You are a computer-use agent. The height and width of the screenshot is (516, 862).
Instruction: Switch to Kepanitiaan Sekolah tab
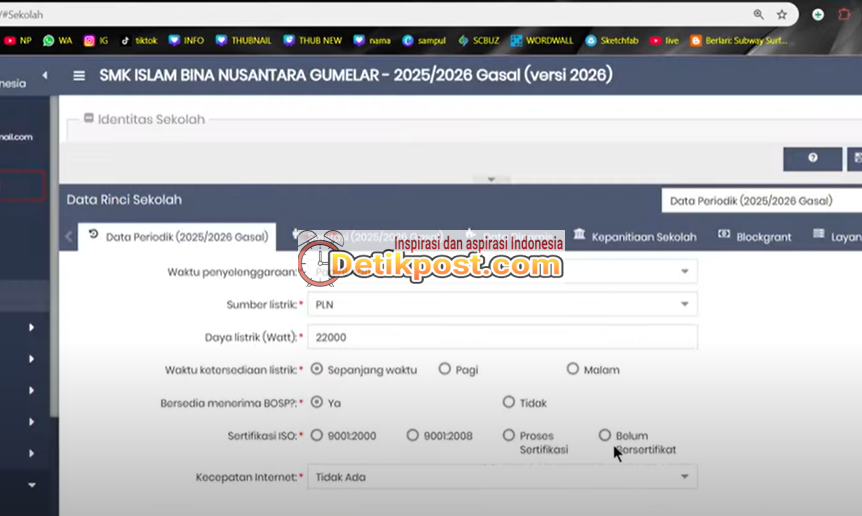pyautogui.click(x=635, y=237)
